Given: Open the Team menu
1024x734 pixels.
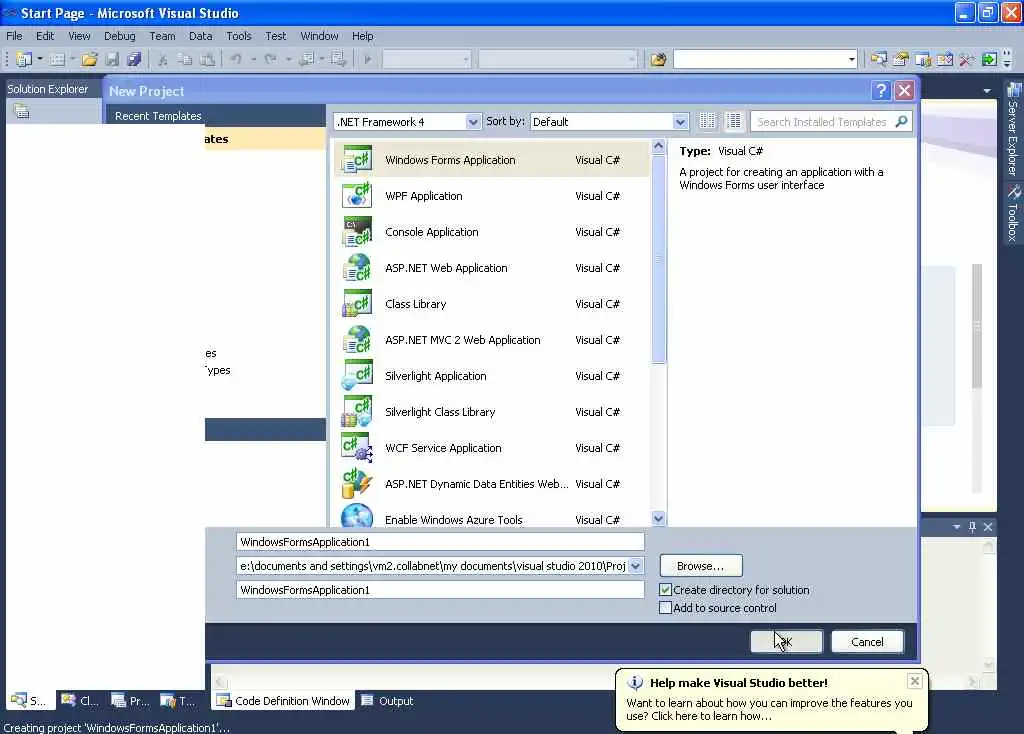Looking at the screenshot, I should pos(162,36).
